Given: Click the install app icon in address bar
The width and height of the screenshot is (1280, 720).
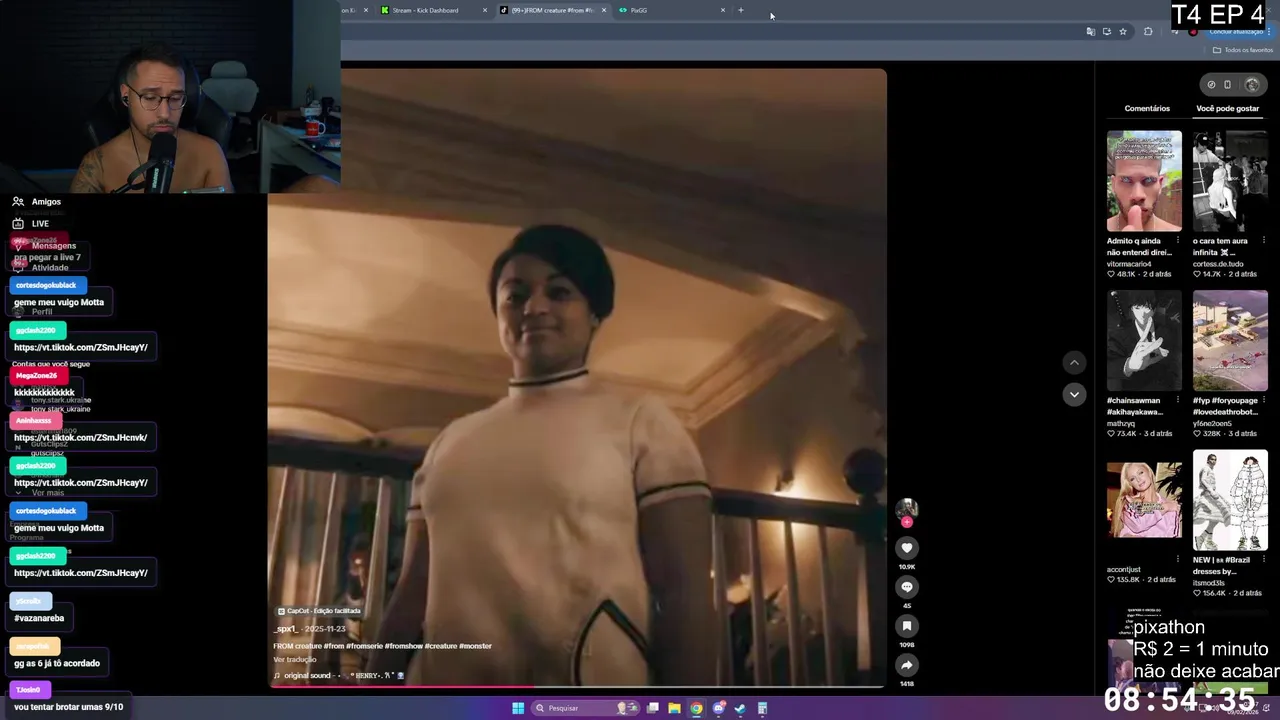Looking at the screenshot, I should (x=1106, y=32).
